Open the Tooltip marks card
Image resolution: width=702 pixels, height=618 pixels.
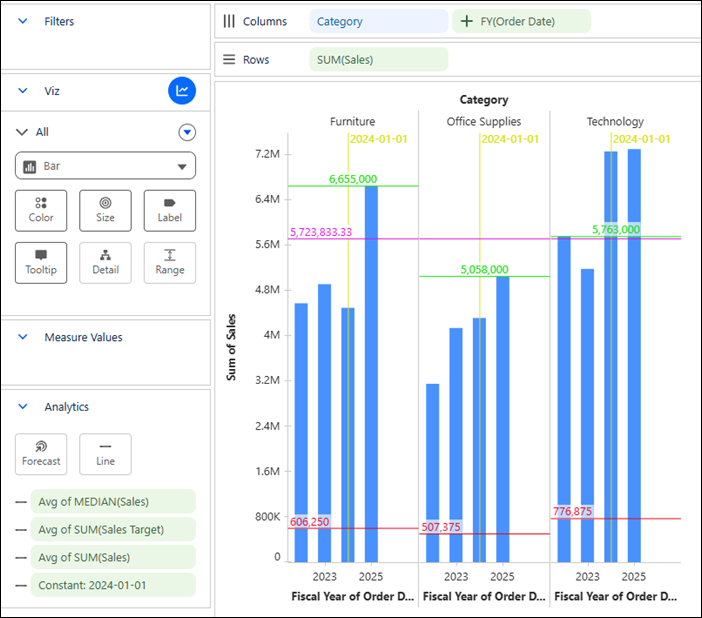tap(41, 263)
